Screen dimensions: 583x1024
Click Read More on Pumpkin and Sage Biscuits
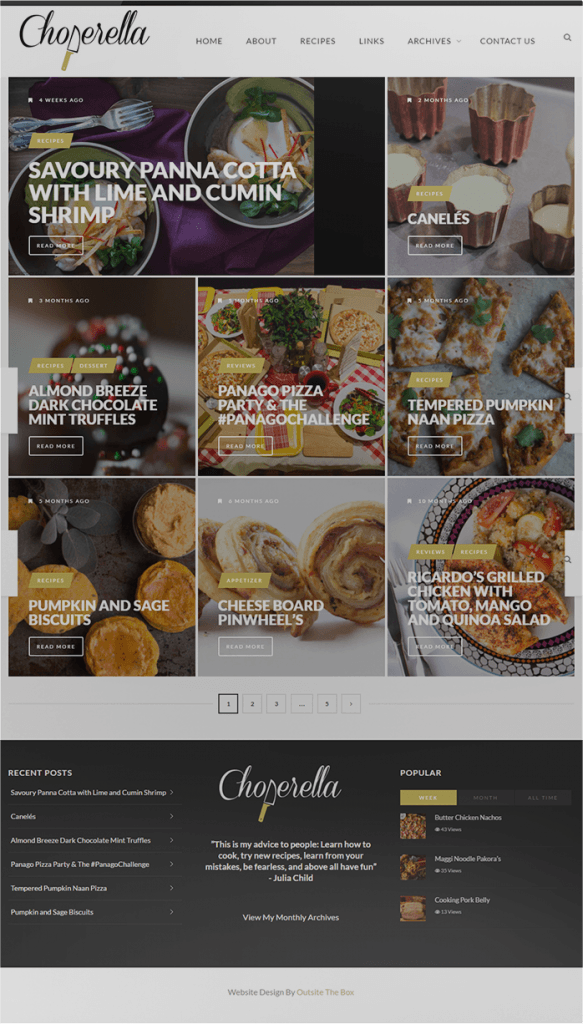tap(56, 647)
